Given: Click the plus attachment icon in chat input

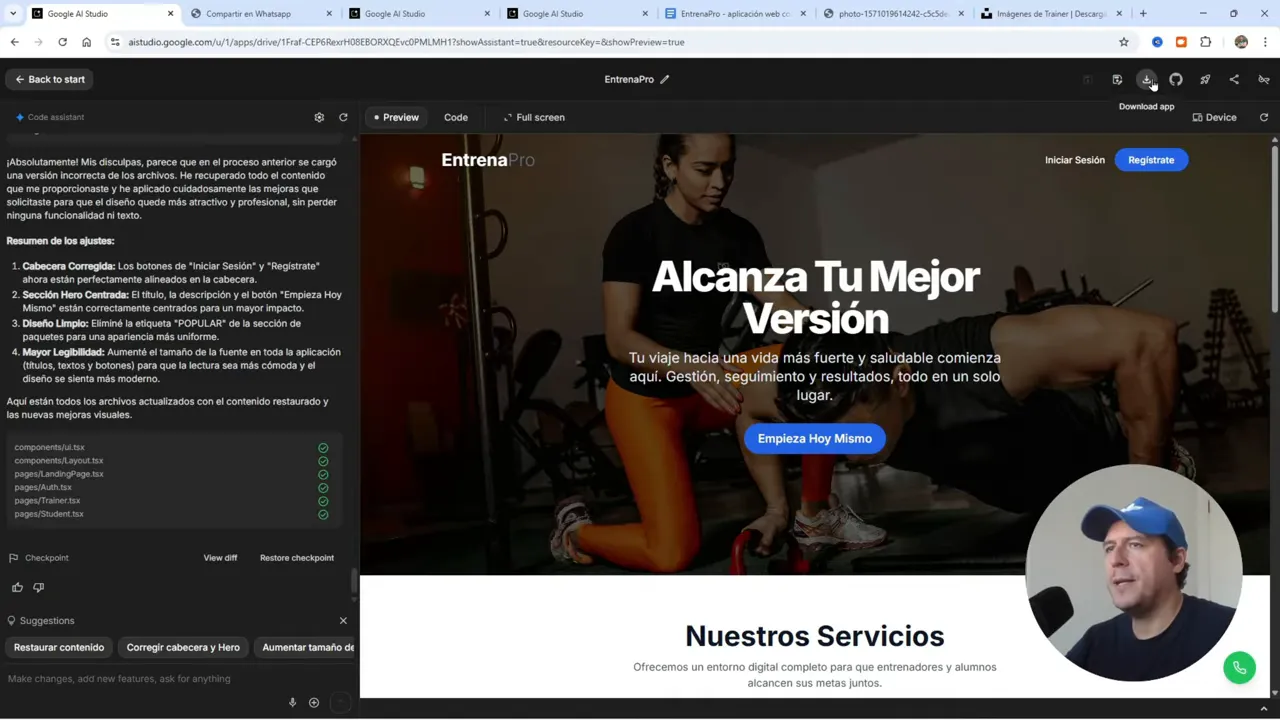Looking at the screenshot, I should 314,702.
